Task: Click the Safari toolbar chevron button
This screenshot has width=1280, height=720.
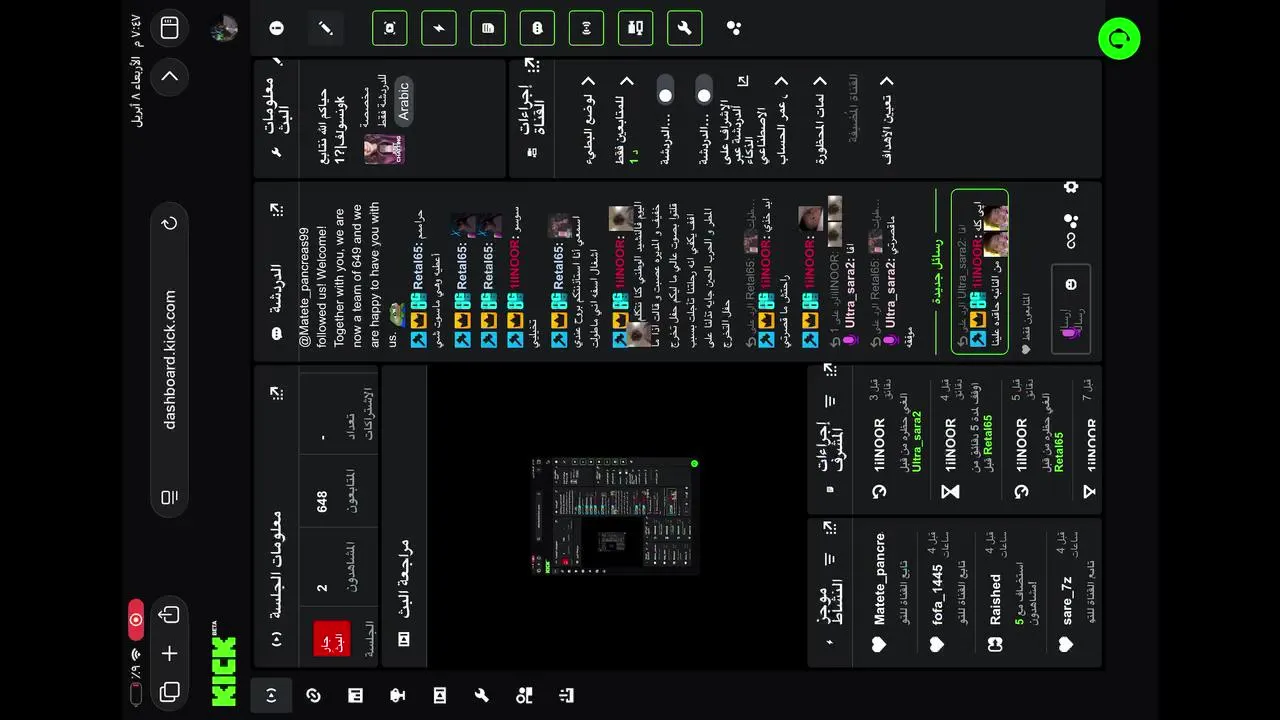Action: (x=170, y=76)
